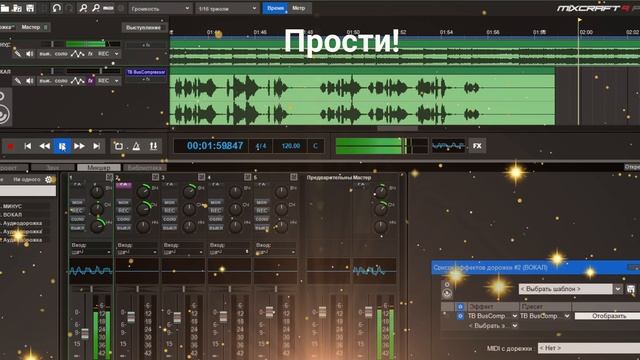
Task: Arm REC on ВОКАЛ track
Action: 103,81
